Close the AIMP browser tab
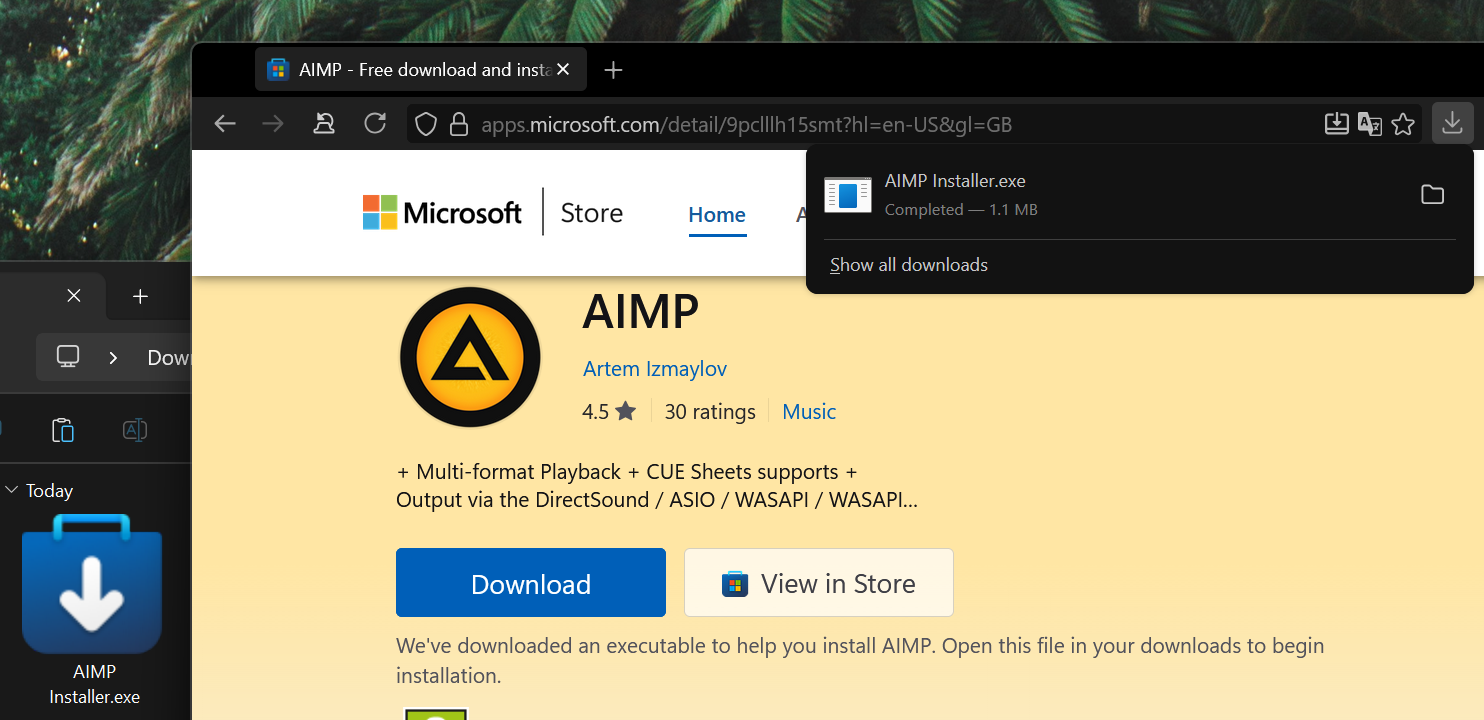The image size is (1484, 720). (x=563, y=70)
